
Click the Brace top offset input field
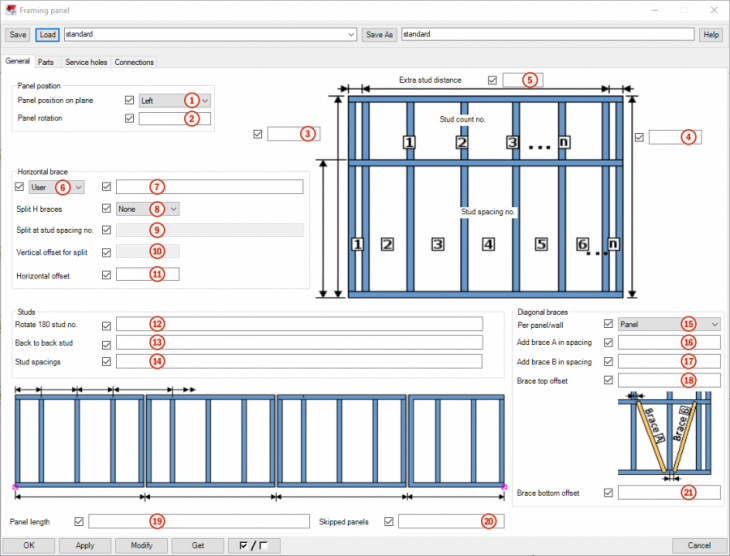[x=669, y=380]
